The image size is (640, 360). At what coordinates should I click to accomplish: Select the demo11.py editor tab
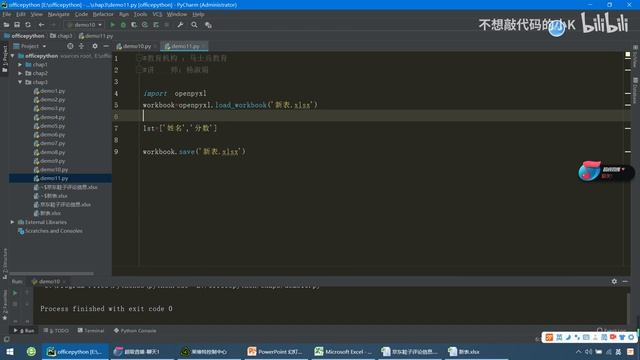tap(185, 46)
